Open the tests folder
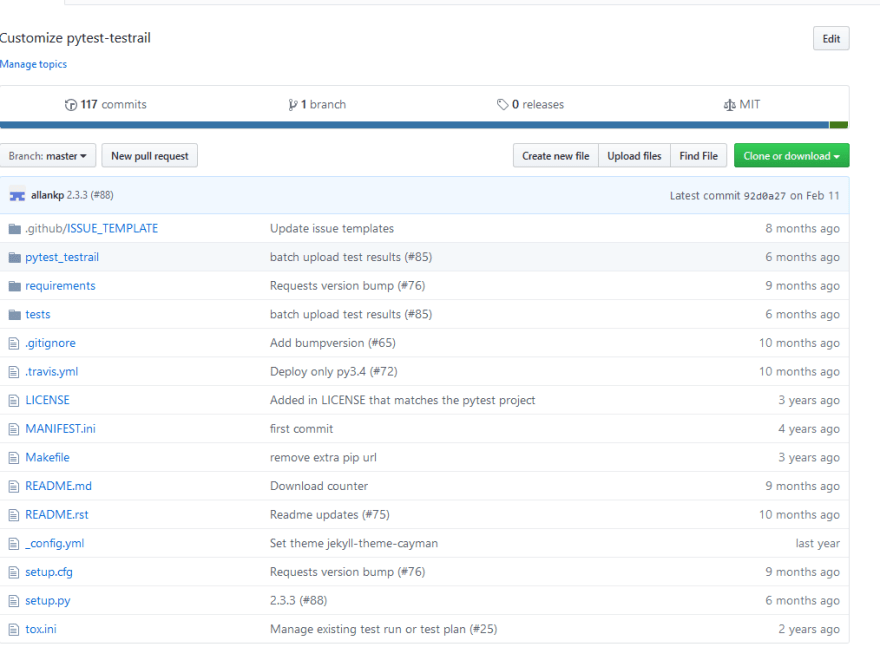This screenshot has width=880, height=647. click(x=38, y=314)
